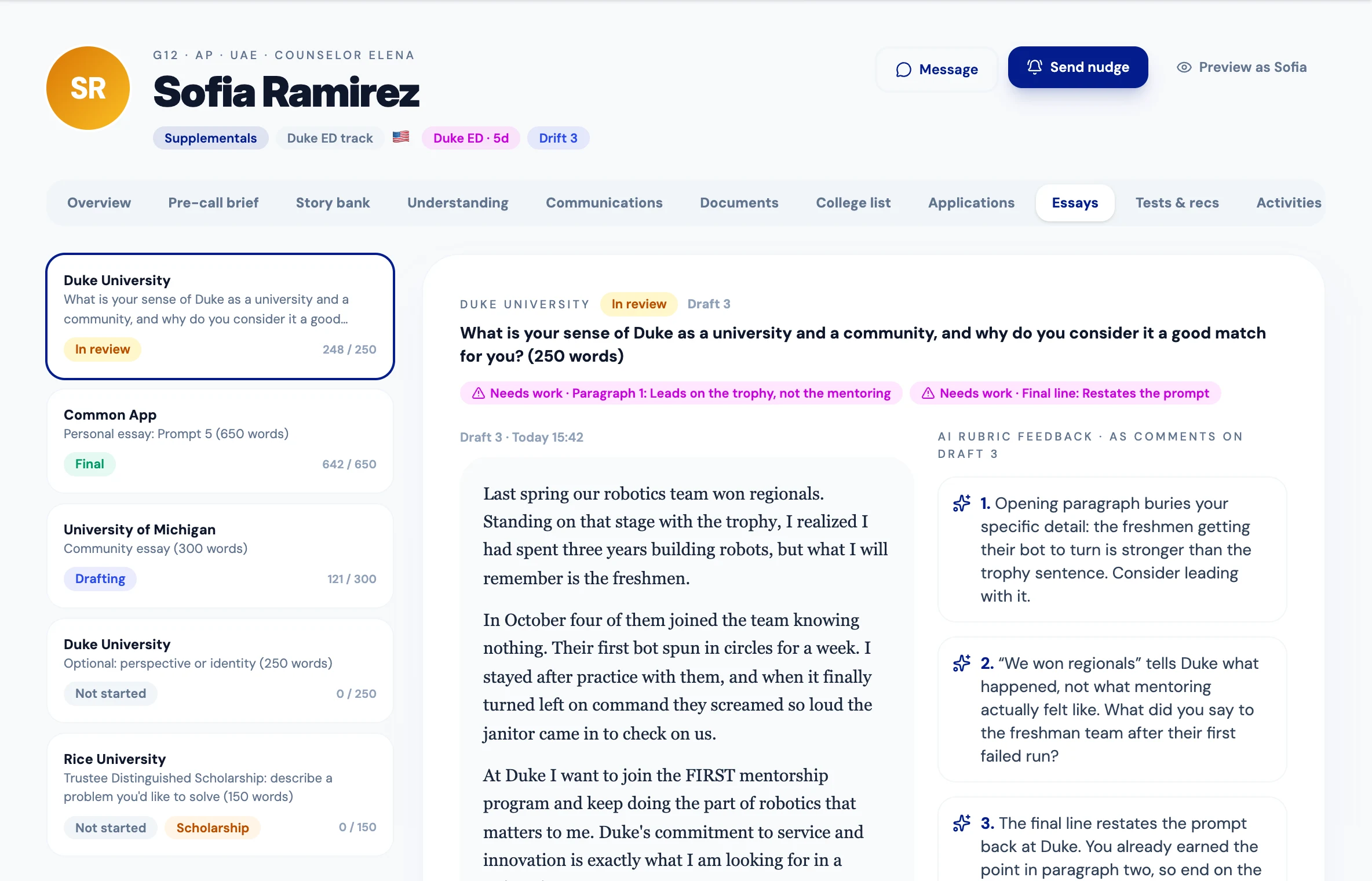Click the warning icon in Final line chip

pyautogui.click(x=928, y=393)
